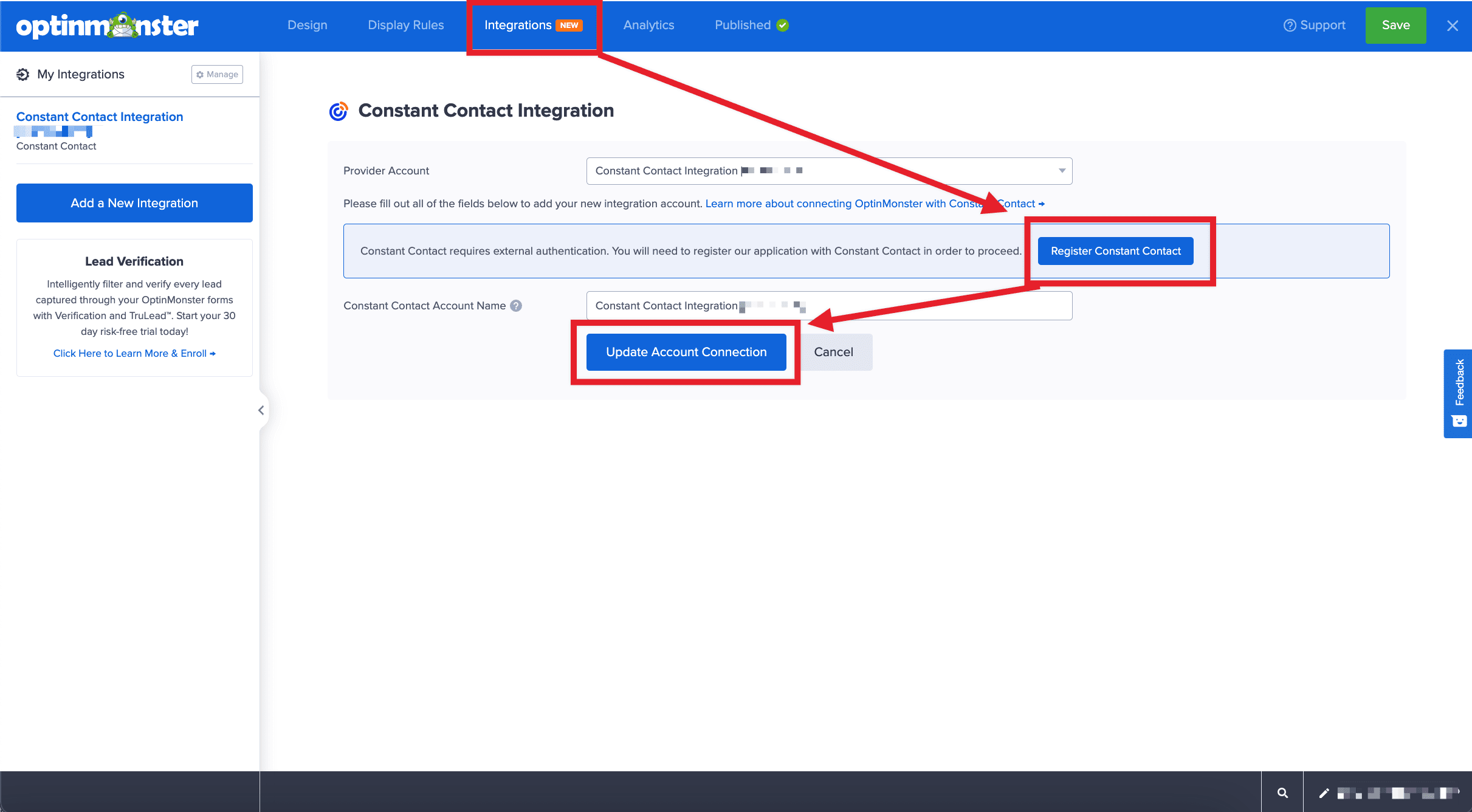Click Update Account Connection button
This screenshot has height=812, width=1472.
[x=686, y=352]
